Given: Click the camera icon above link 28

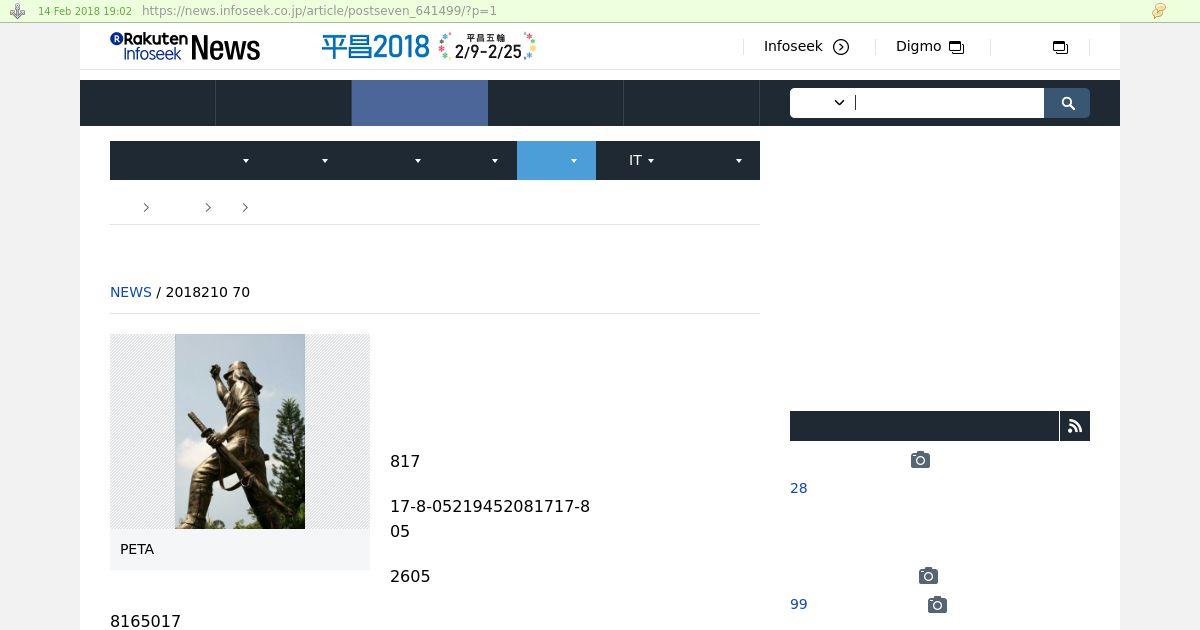Looking at the screenshot, I should pyautogui.click(x=920, y=460).
